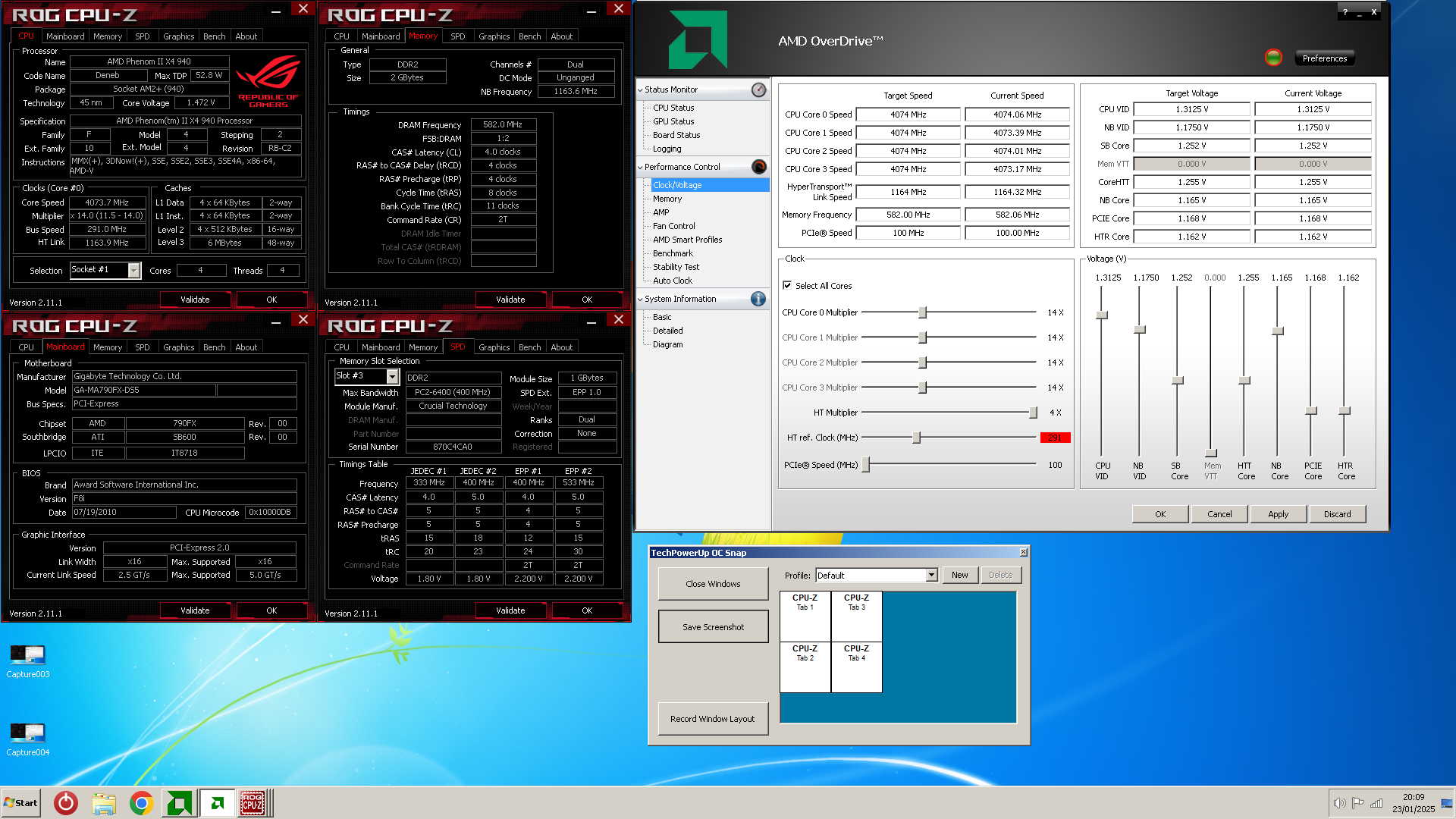This screenshot has width=1456, height=819.
Task: Click the volume icon in system tray
Action: 1340,803
